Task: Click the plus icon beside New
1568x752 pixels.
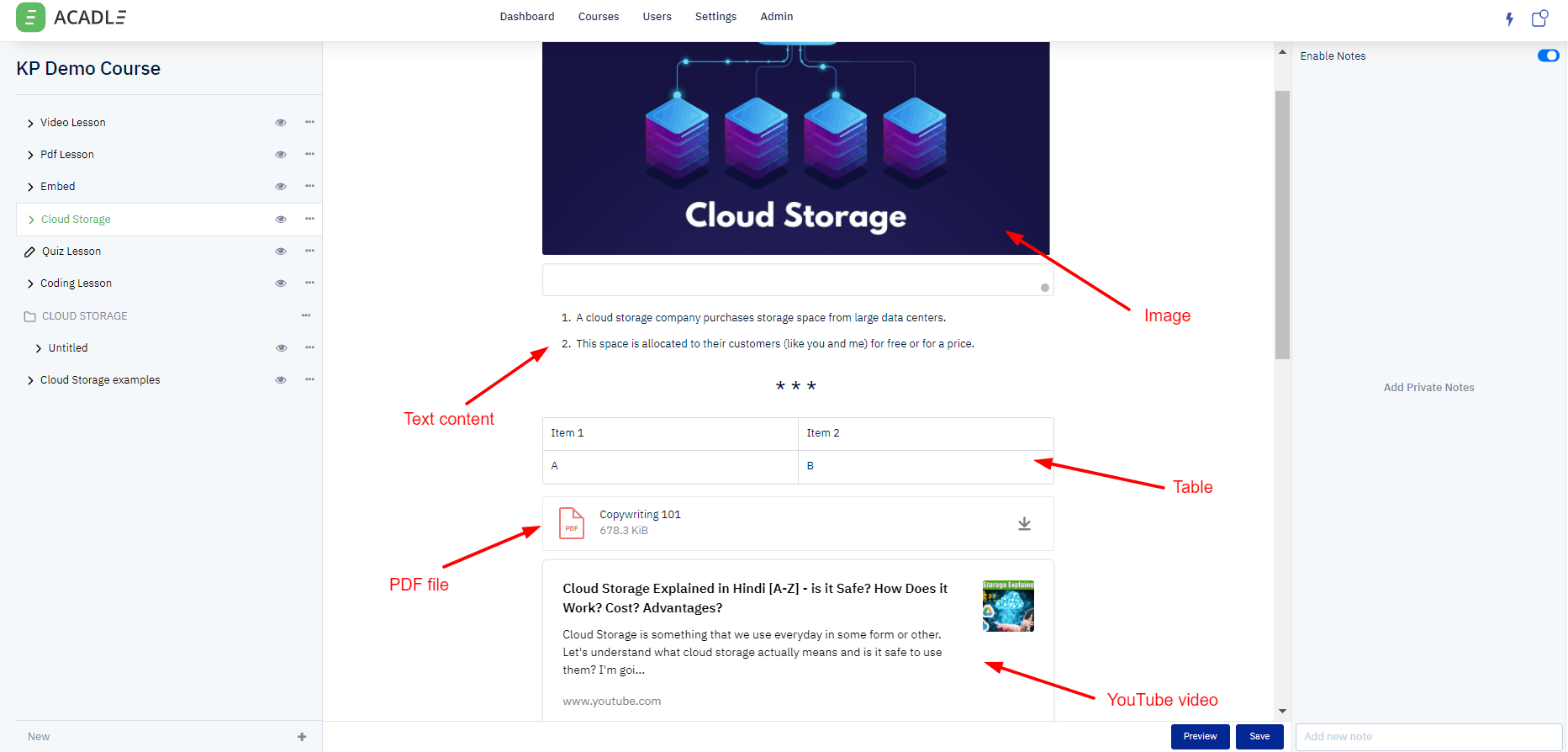Action: click(x=302, y=737)
